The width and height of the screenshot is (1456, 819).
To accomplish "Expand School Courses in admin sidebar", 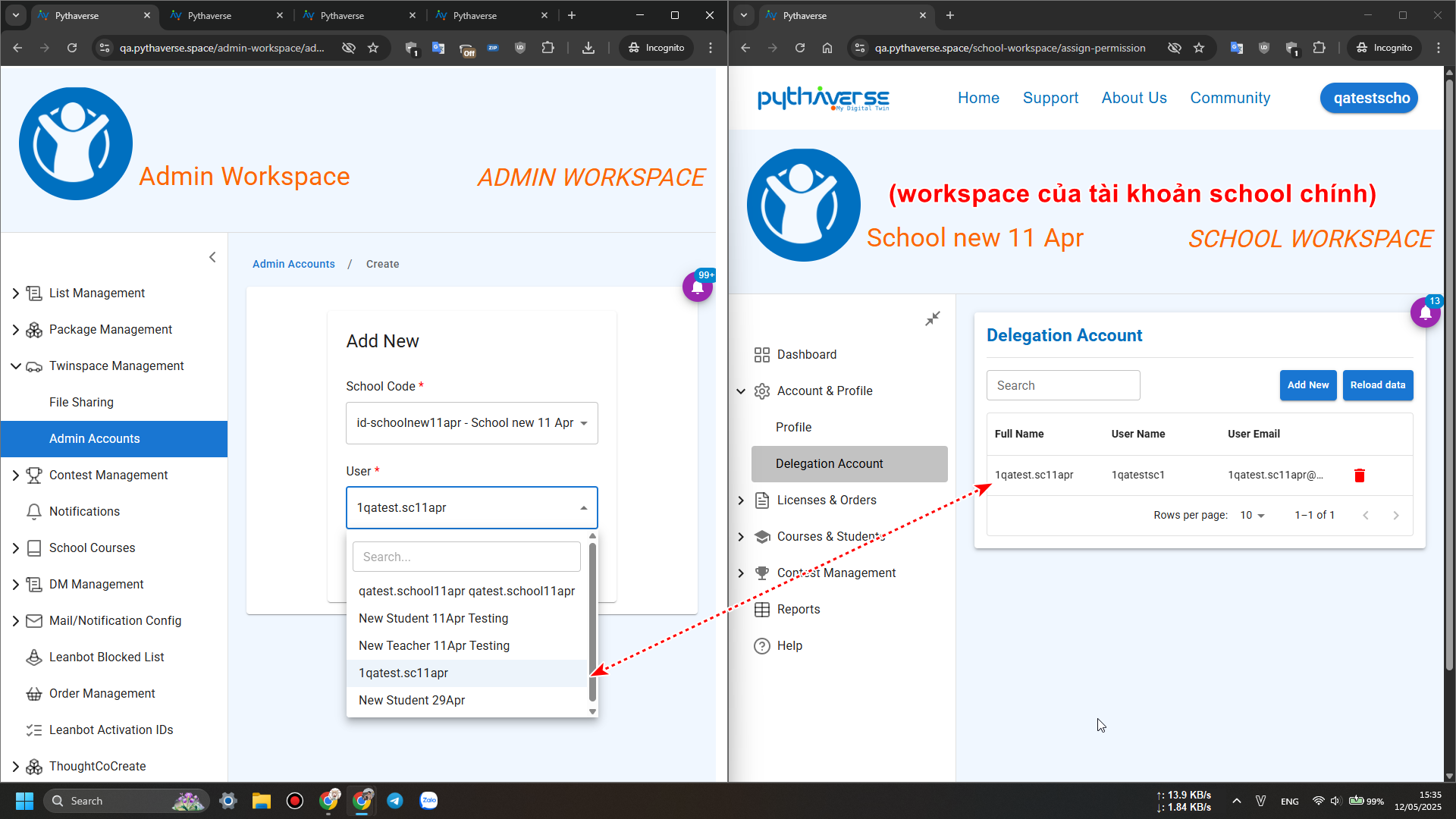I will click(15, 548).
